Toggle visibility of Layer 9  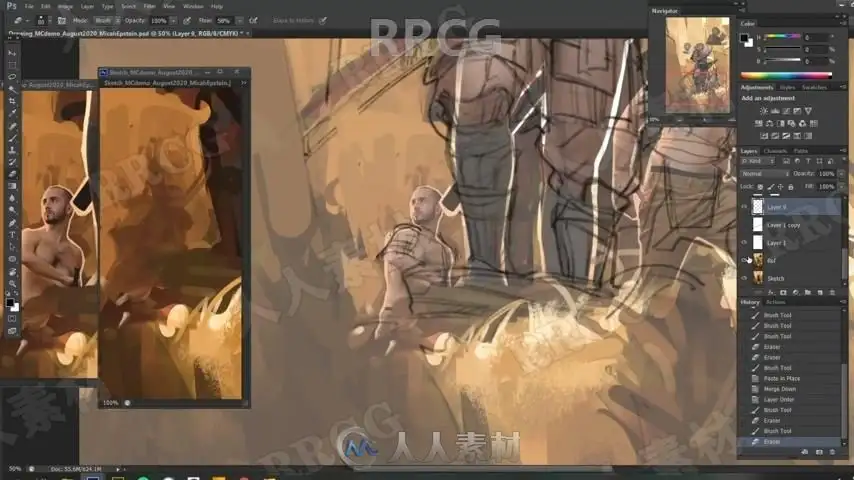coord(744,207)
